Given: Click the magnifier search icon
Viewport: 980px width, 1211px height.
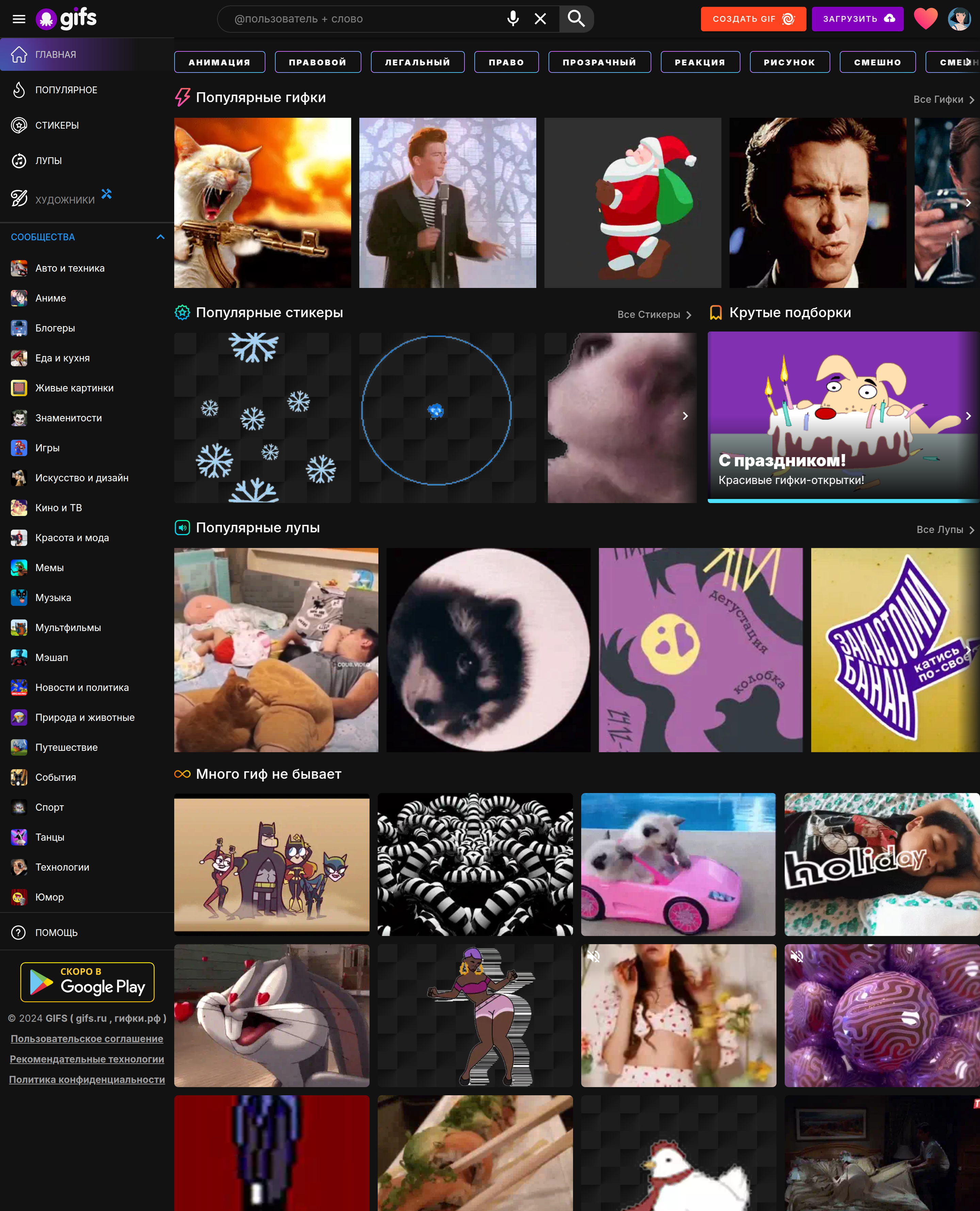Looking at the screenshot, I should 576,19.
